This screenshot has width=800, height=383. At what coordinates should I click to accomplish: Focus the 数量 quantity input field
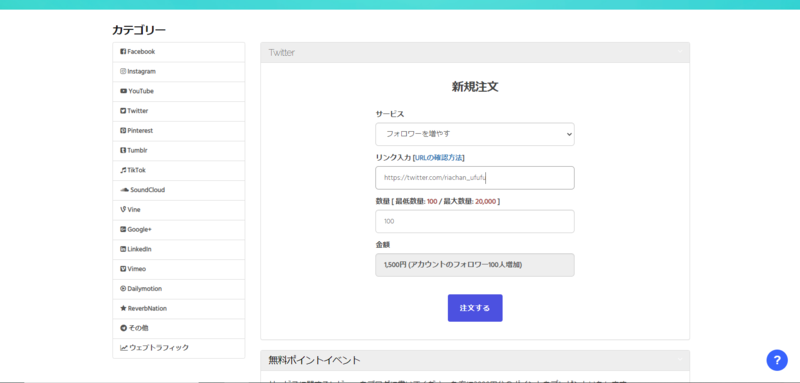(x=474, y=221)
